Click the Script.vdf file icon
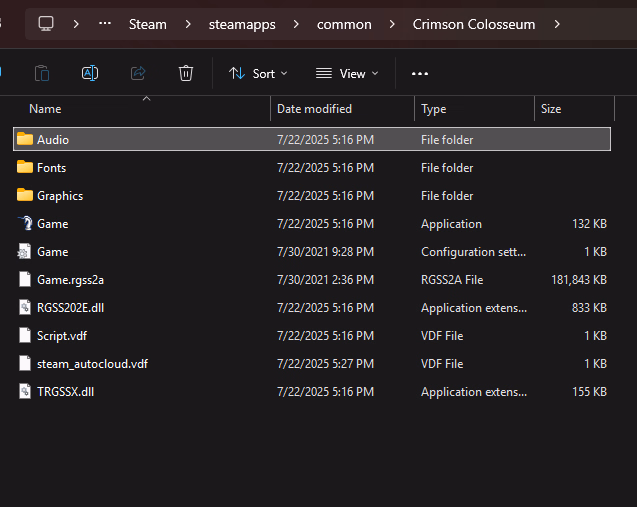This screenshot has width=637, height=507. (25, 336)
